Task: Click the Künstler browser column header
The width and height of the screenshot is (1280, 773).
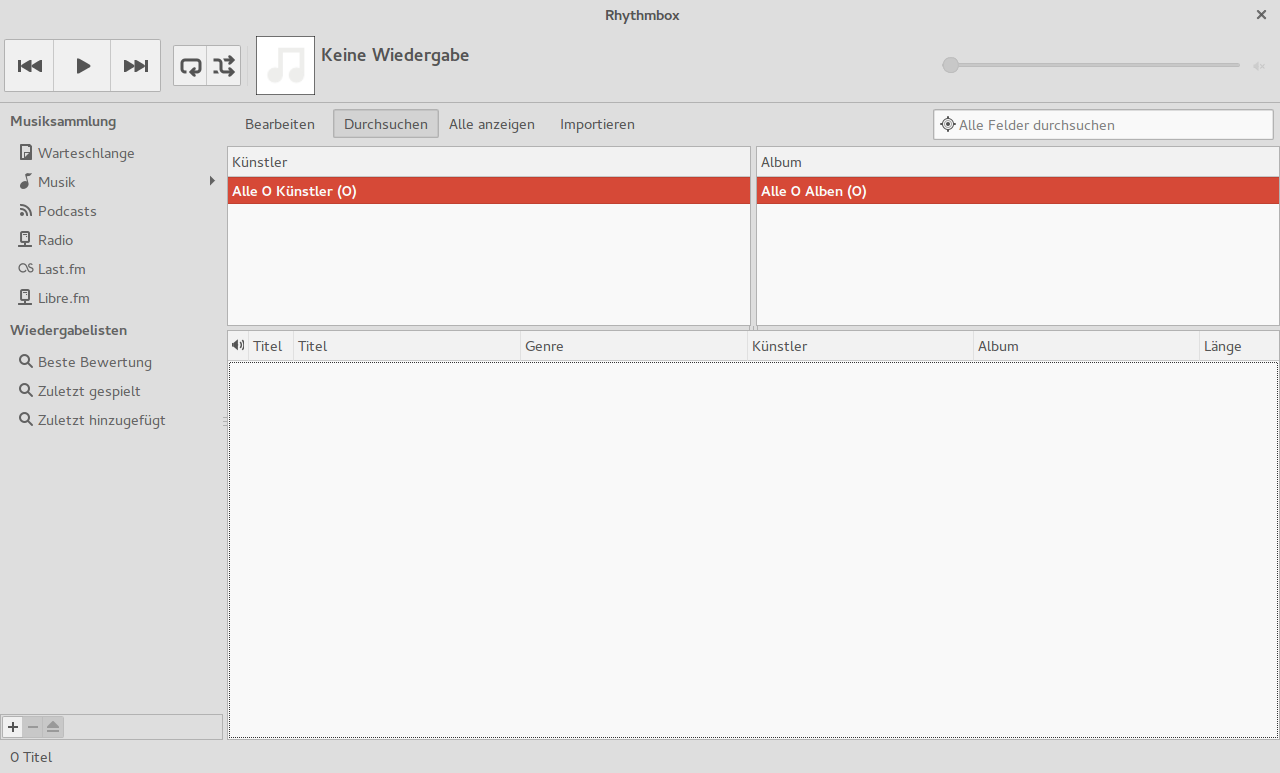Action: pyautogui.click(x=489, y=162)
